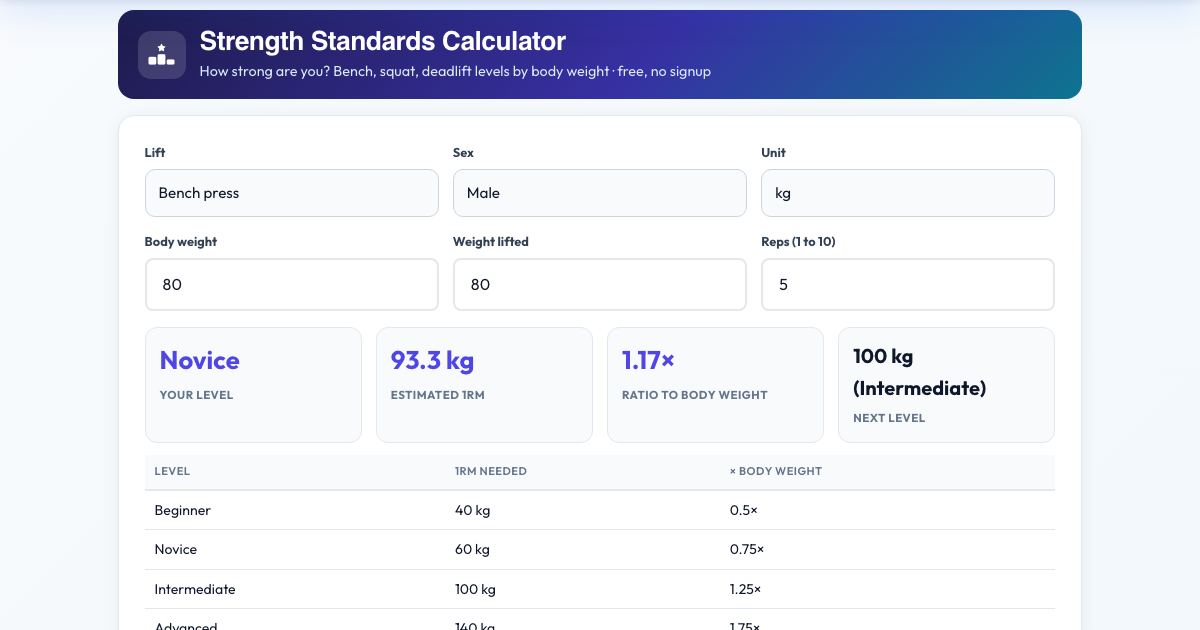Viewport: 1200px width, 630px height.
Task: Click the 100 kg table cell
Action: click(475, 589)
